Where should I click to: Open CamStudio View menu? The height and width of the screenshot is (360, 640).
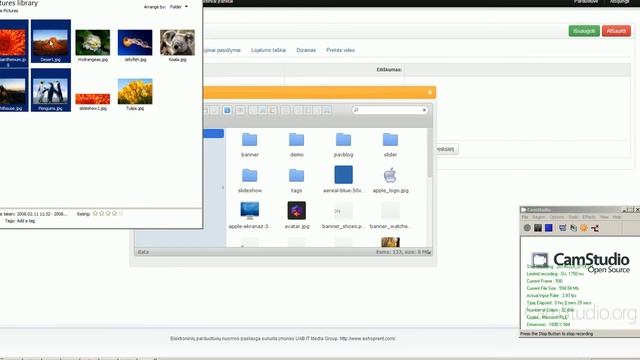(x=604, y=217)
